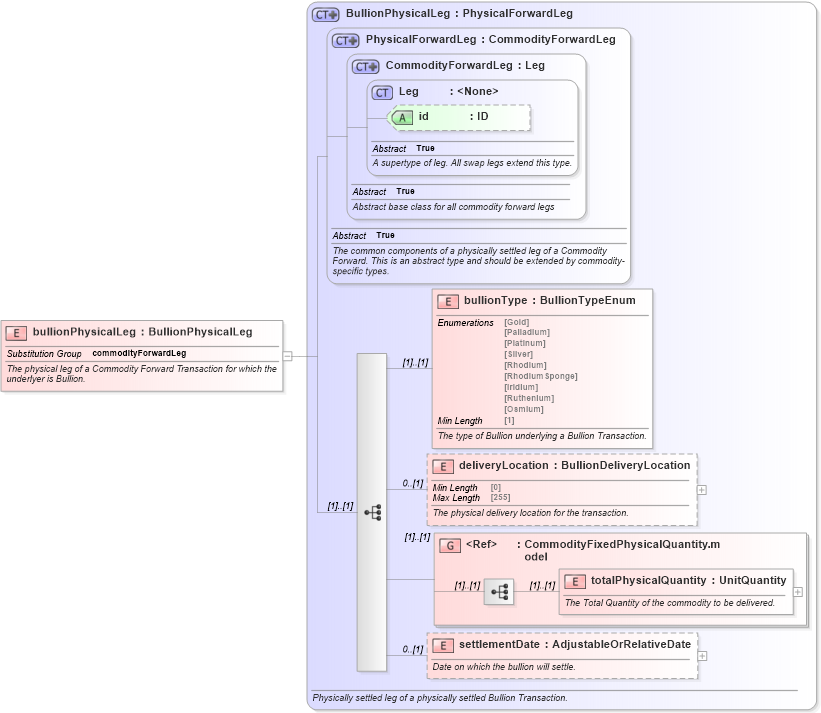Click the 0..[1] cardinality before settlementDate
821x713 pixels.
pos(413,649)
